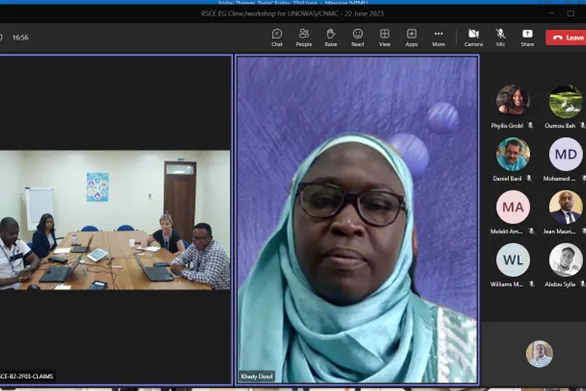Select the WL Williams participant avatar

point(513,260)
